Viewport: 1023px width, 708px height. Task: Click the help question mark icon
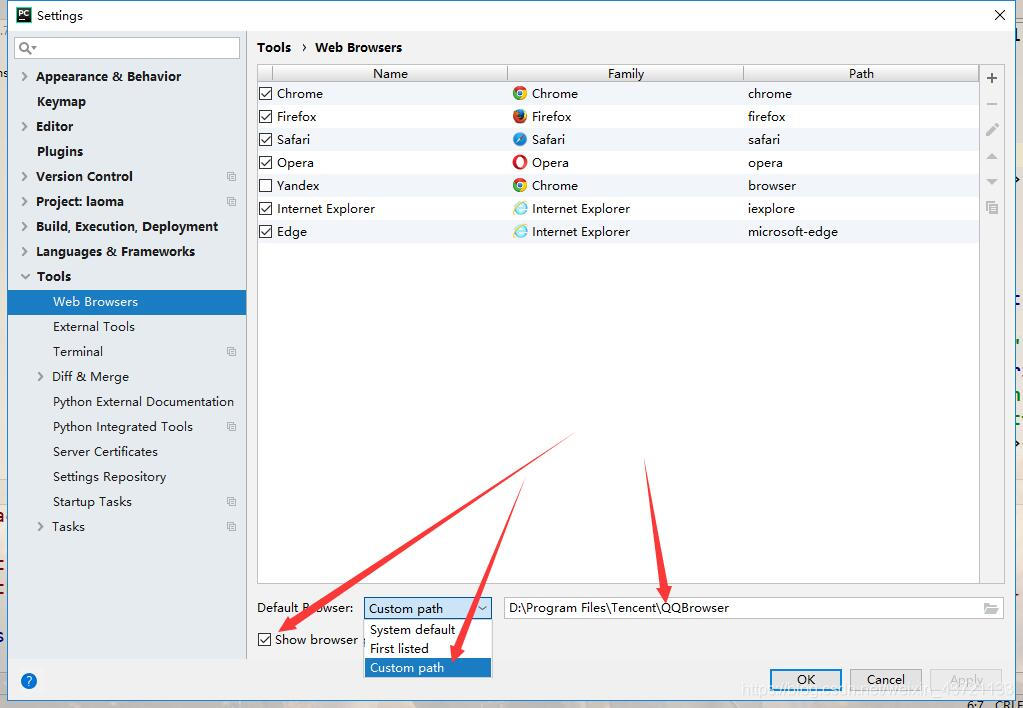click(29, 681)
